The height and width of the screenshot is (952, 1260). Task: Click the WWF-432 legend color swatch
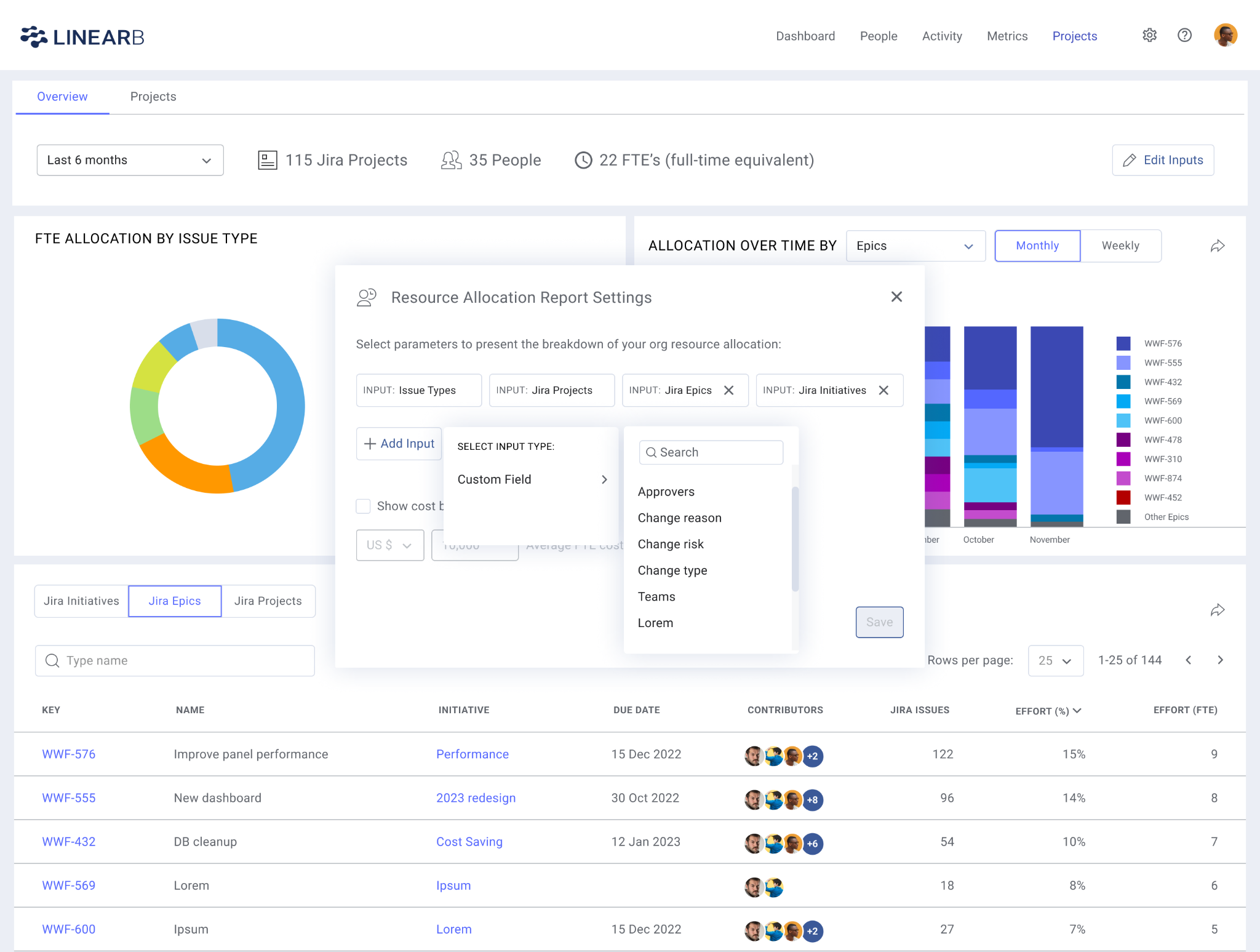tap(1124, 382)
